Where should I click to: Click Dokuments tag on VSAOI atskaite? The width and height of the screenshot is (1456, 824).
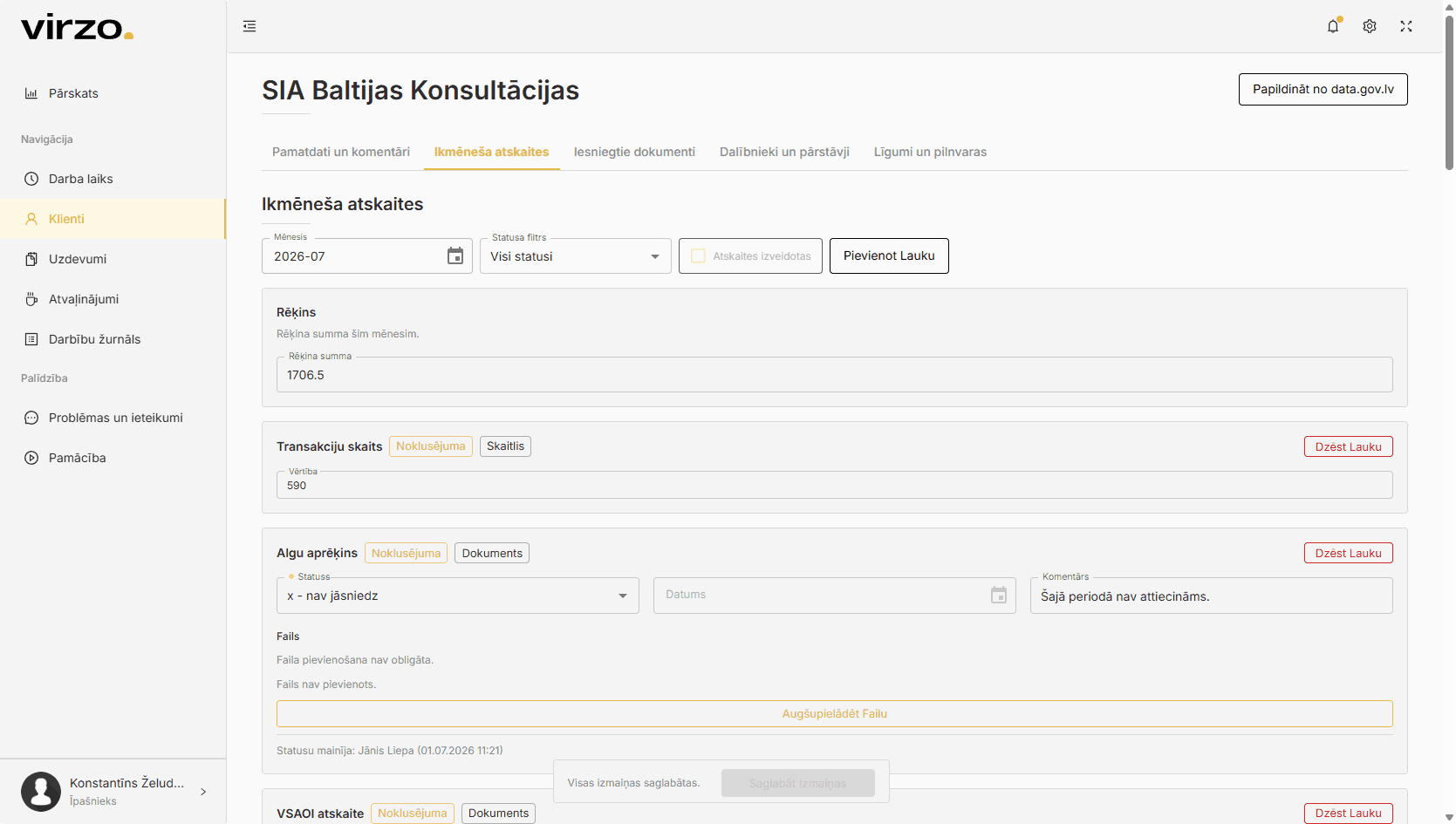pos(498,813)
